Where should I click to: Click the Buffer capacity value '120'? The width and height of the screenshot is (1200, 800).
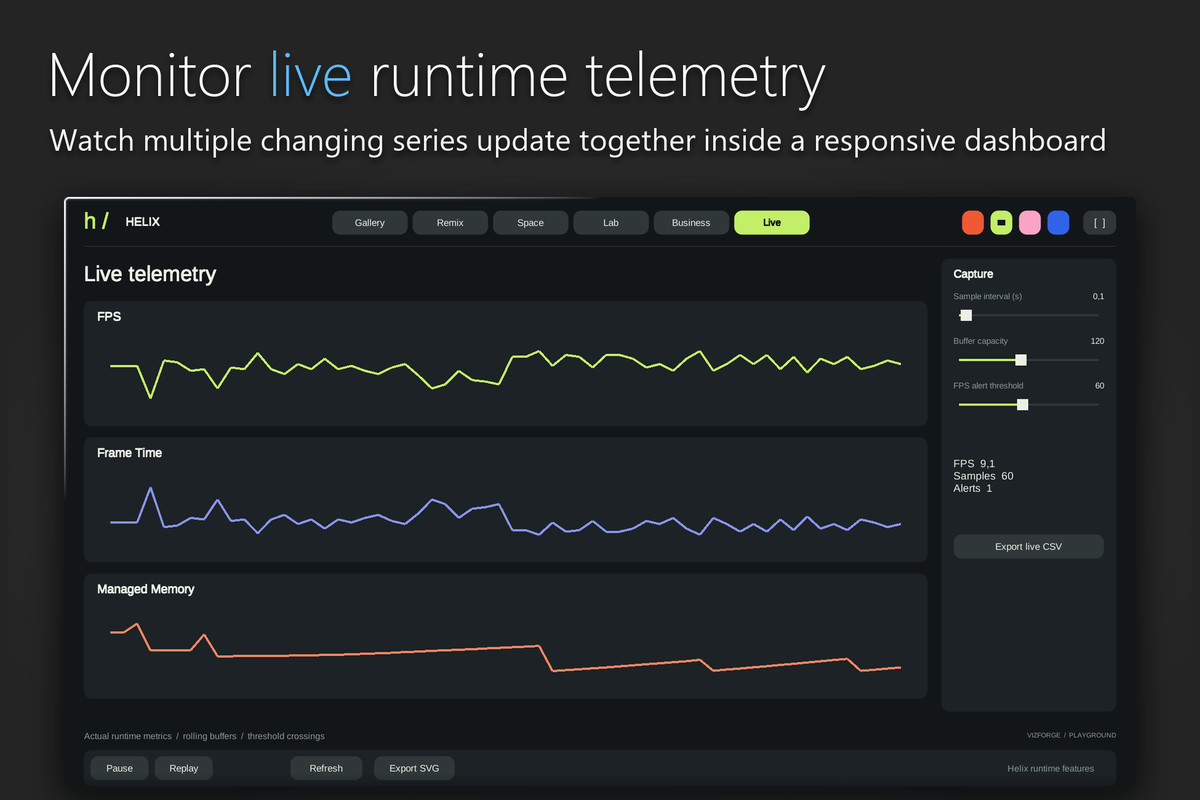1097,341
